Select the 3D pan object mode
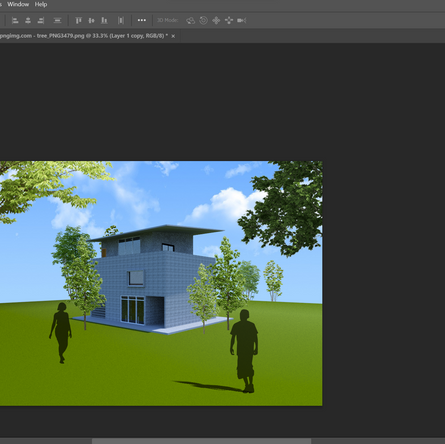 pyautogui.click(x=216, y=21)
